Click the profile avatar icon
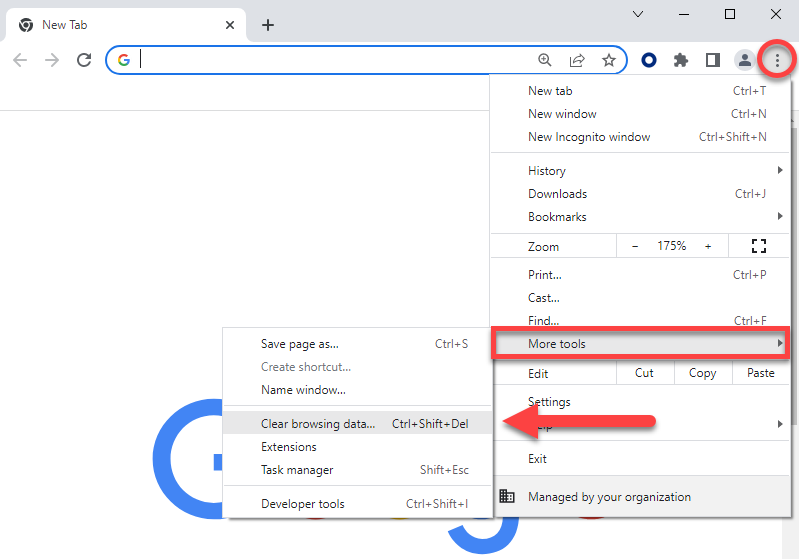Screen dimensions: 799x559 pyautogui.click(x=744, y=60)
